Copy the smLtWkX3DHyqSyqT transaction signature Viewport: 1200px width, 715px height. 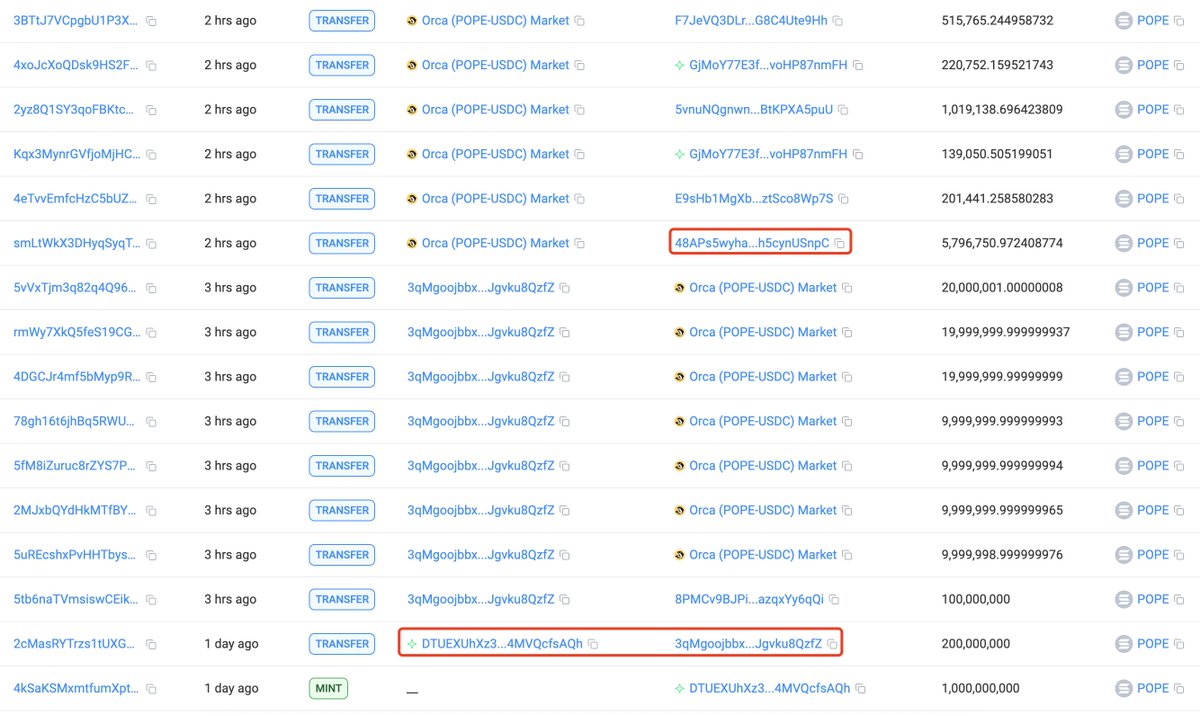tap(151, 243)
